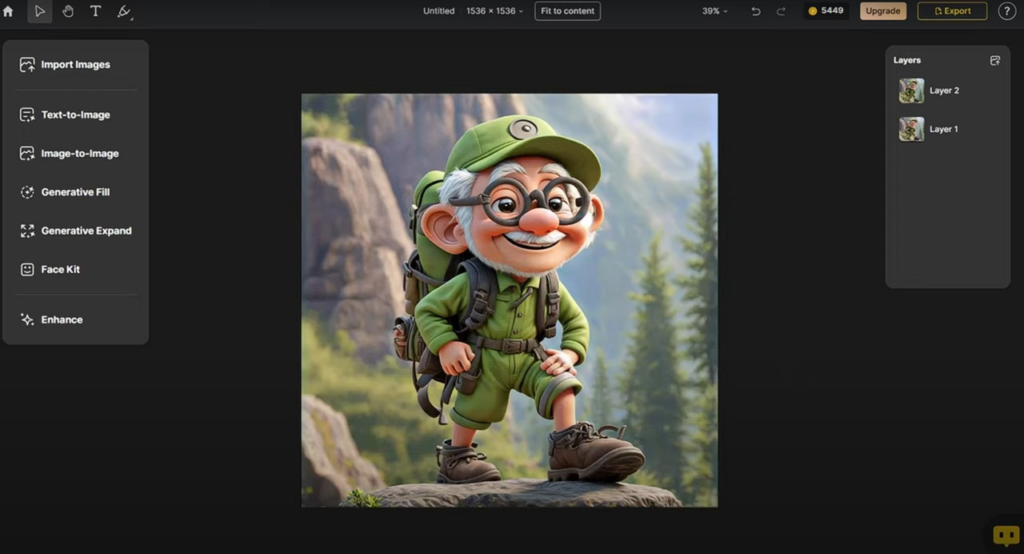
Task: Click the Layers panel options icon
Action: click(x=995, y=60)
